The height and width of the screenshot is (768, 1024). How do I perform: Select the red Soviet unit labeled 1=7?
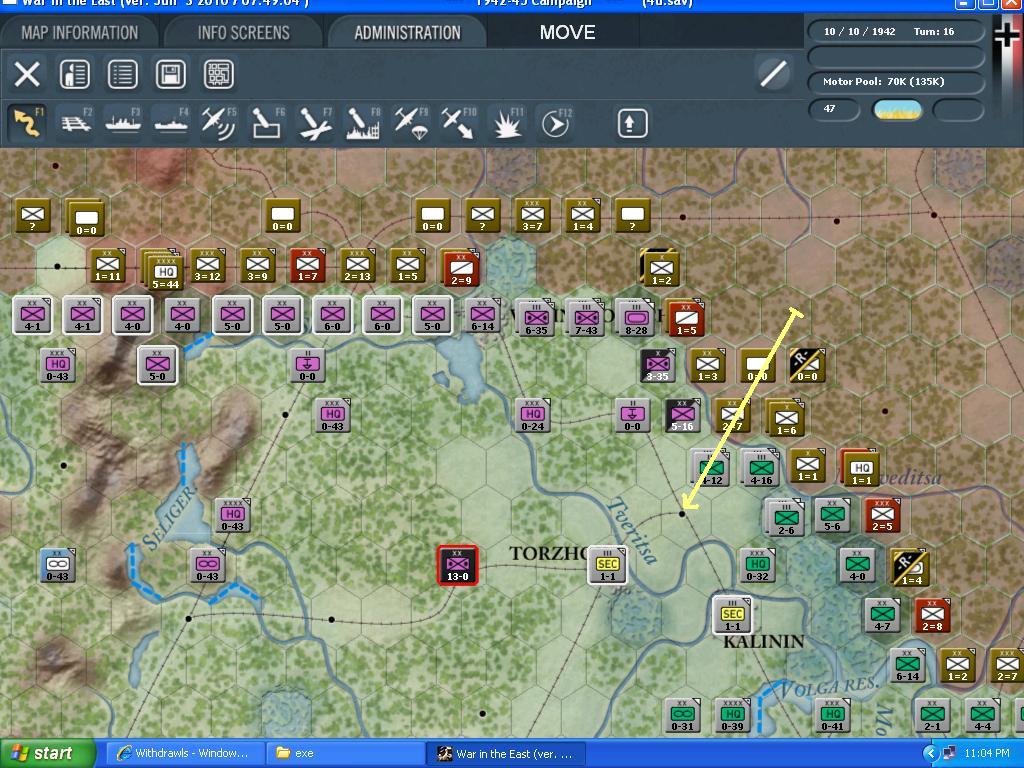308,266
